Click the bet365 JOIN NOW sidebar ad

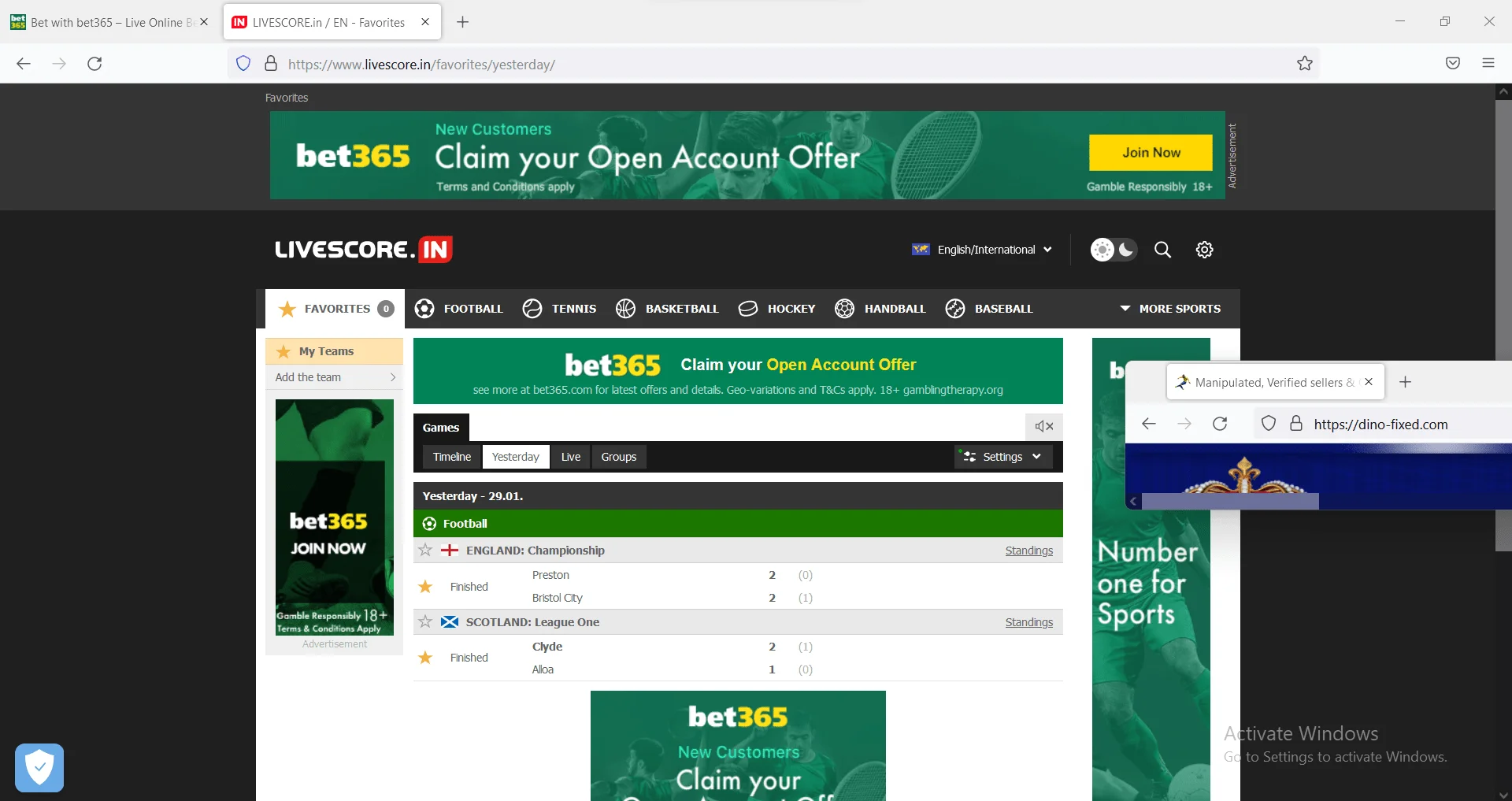point(335,517)
